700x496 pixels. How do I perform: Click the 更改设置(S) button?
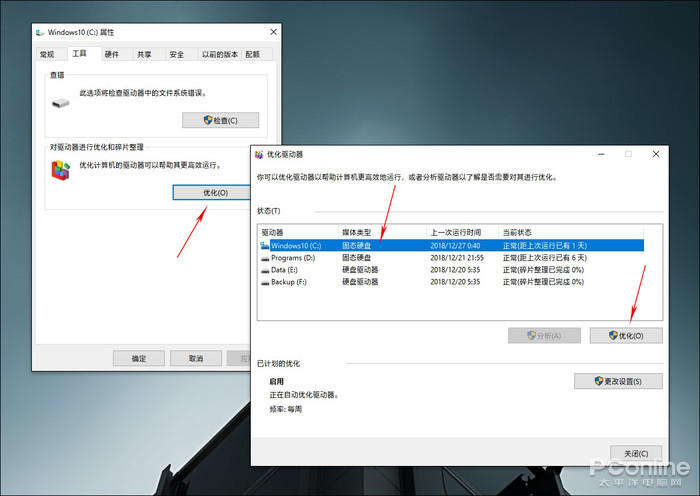pos(618,381)
